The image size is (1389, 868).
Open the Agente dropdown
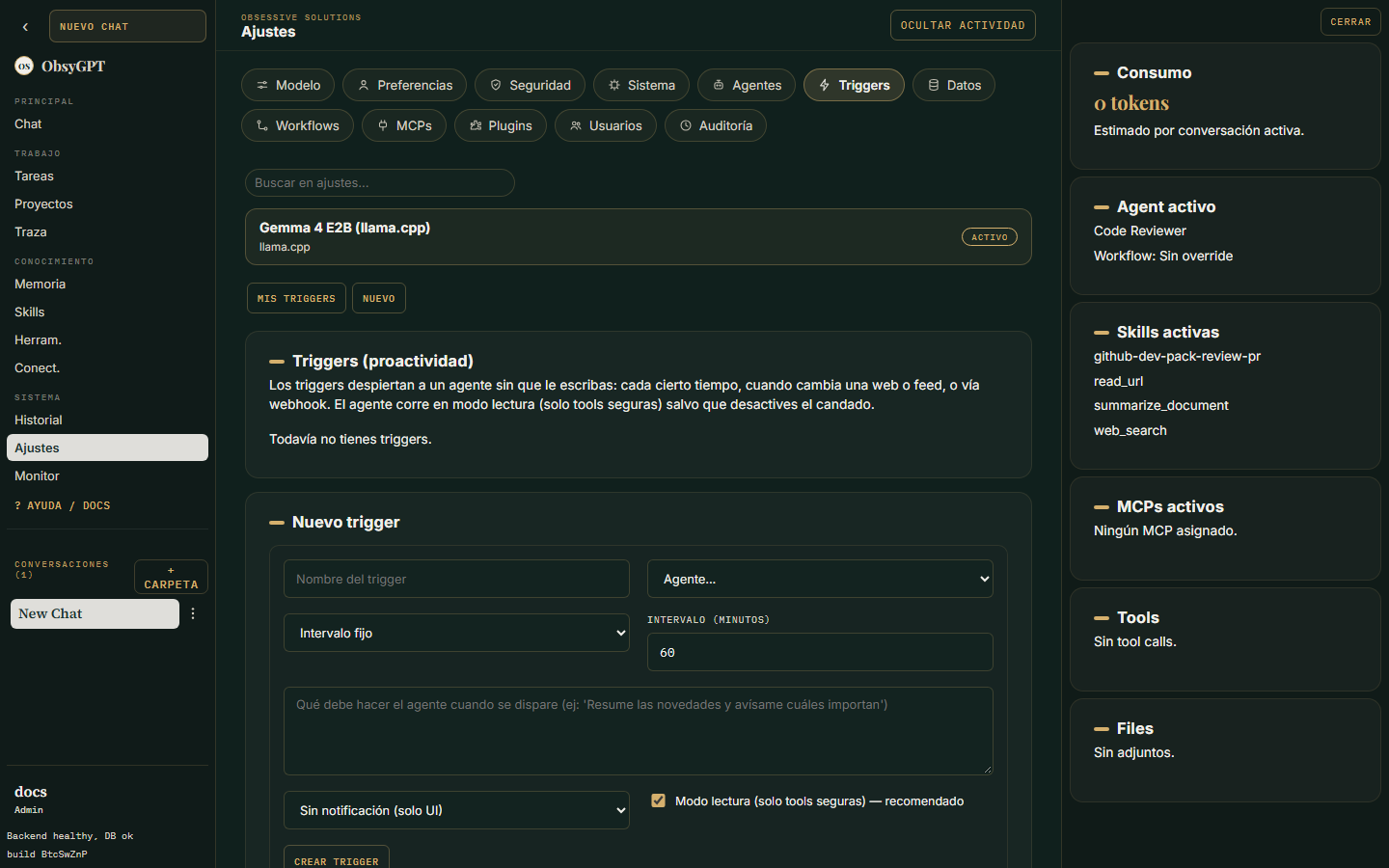[x=820, y=579]
